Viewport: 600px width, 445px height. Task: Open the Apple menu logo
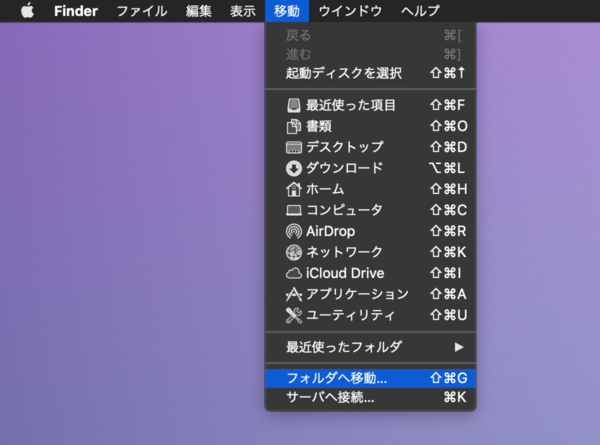tap(27, 11)
